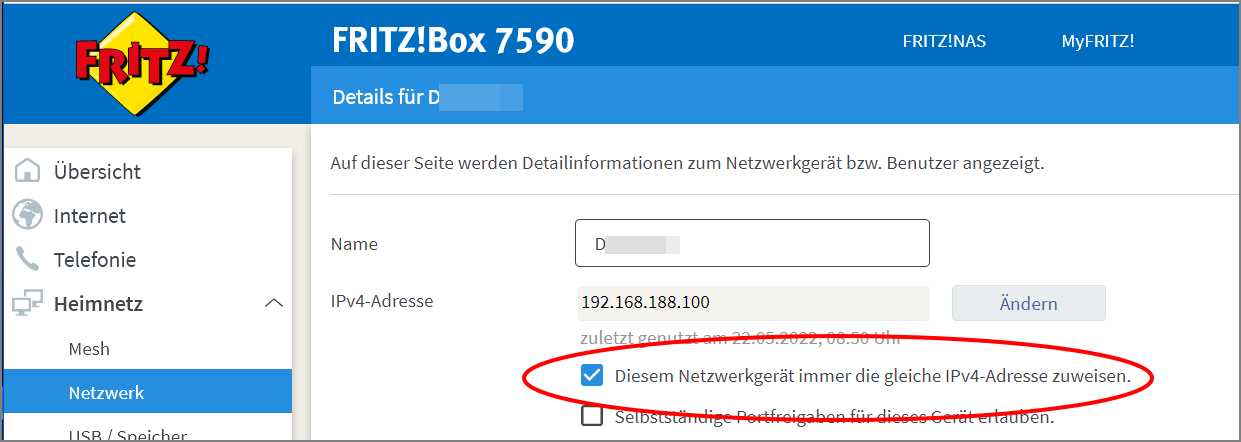Click the 'zuletzt genutzt am' timestamp text
The width and height of the screenshot is (1241, 442).
tap(740, 338)
